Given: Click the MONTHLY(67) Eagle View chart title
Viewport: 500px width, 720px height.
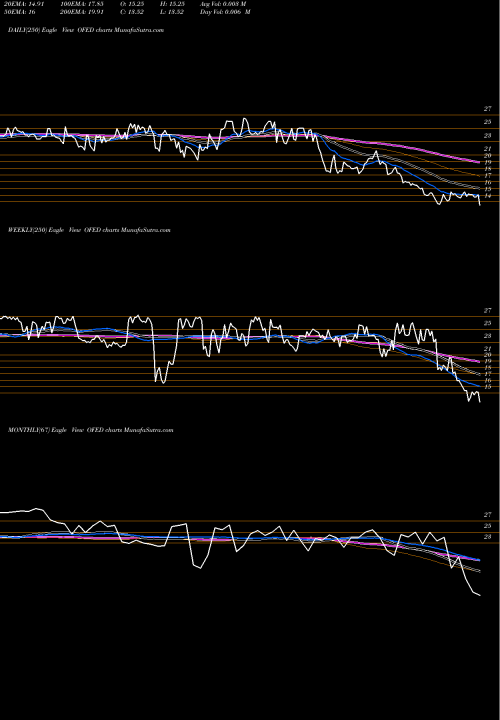Looking at the screenshot, I should click(x=90, y=430).
